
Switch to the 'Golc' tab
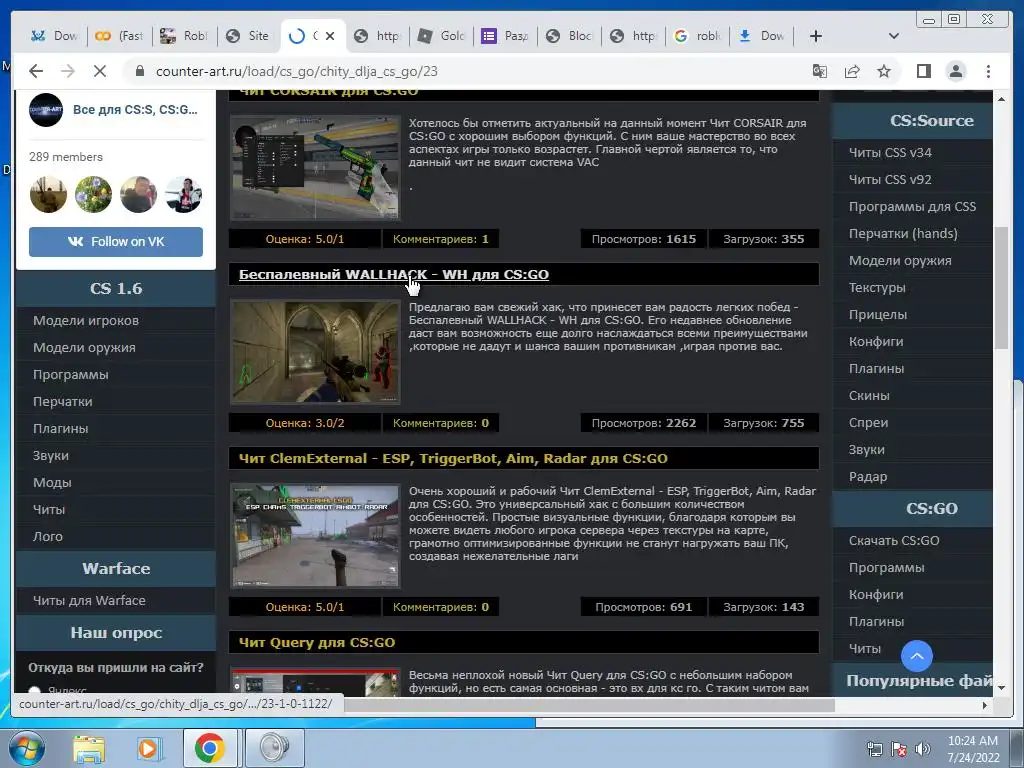[441, 36]
